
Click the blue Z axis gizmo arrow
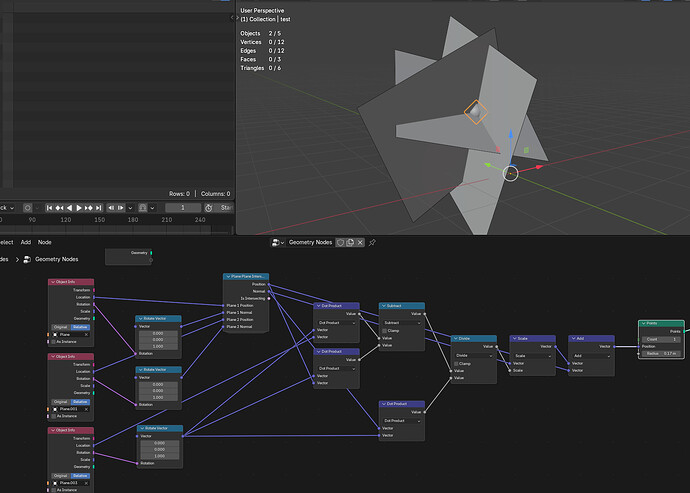click(x=510, y=133)
